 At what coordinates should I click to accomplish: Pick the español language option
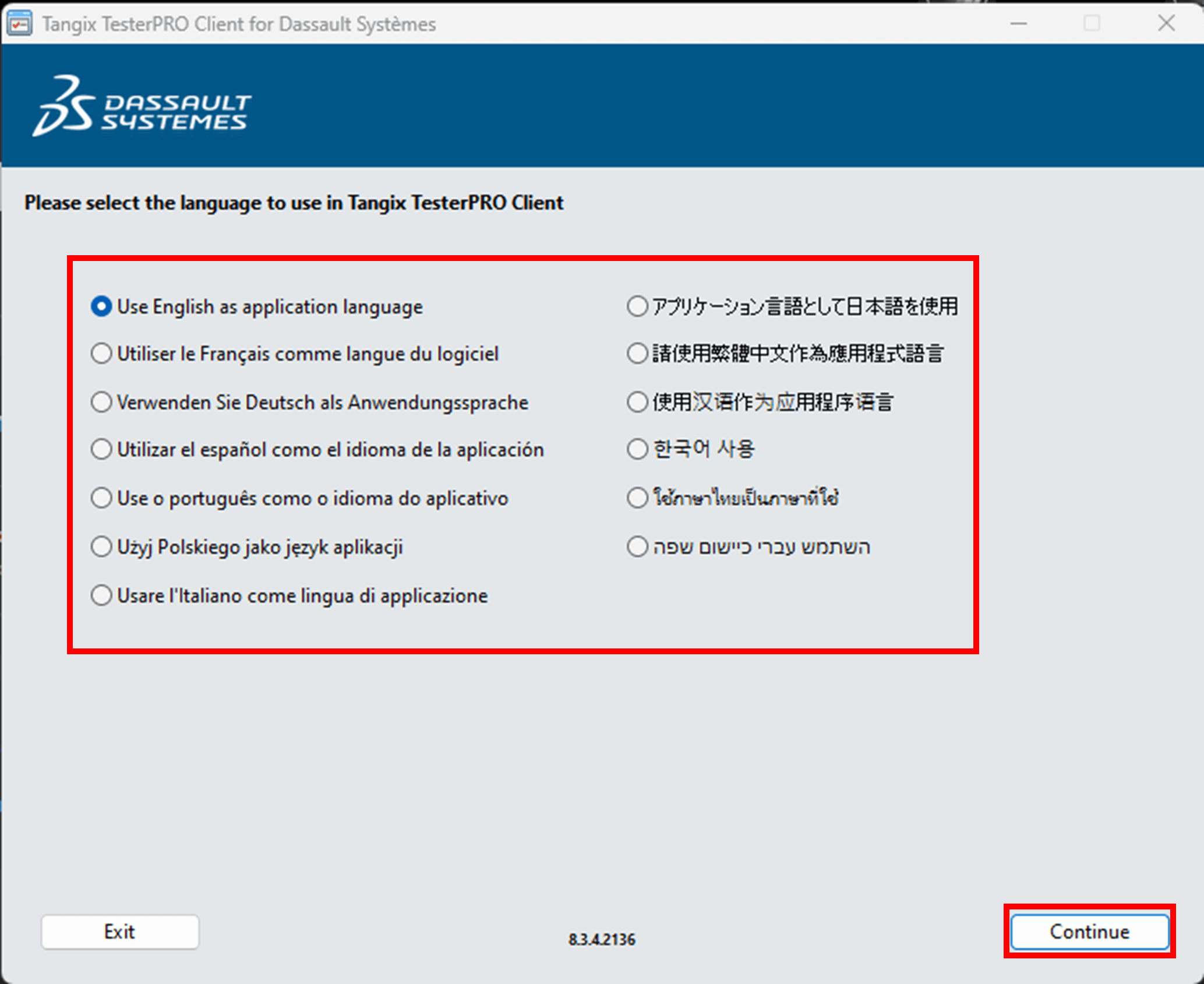101,449
